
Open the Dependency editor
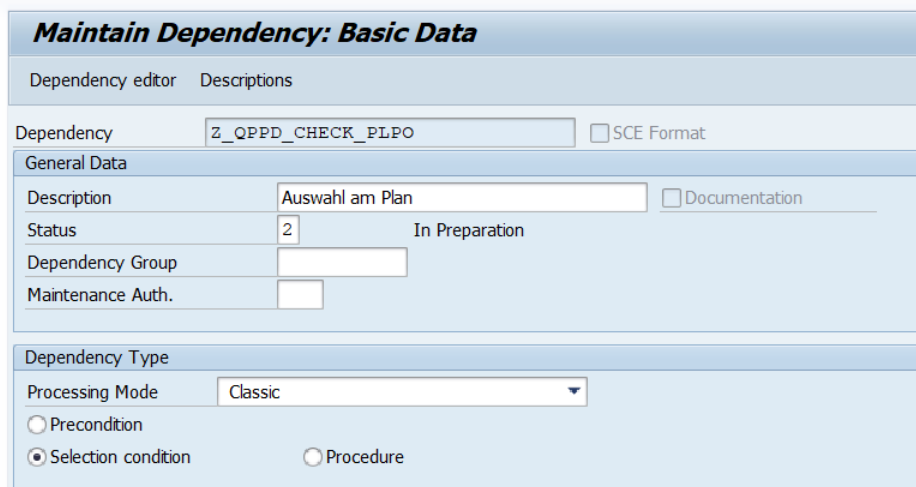click(x=104, y=80)
